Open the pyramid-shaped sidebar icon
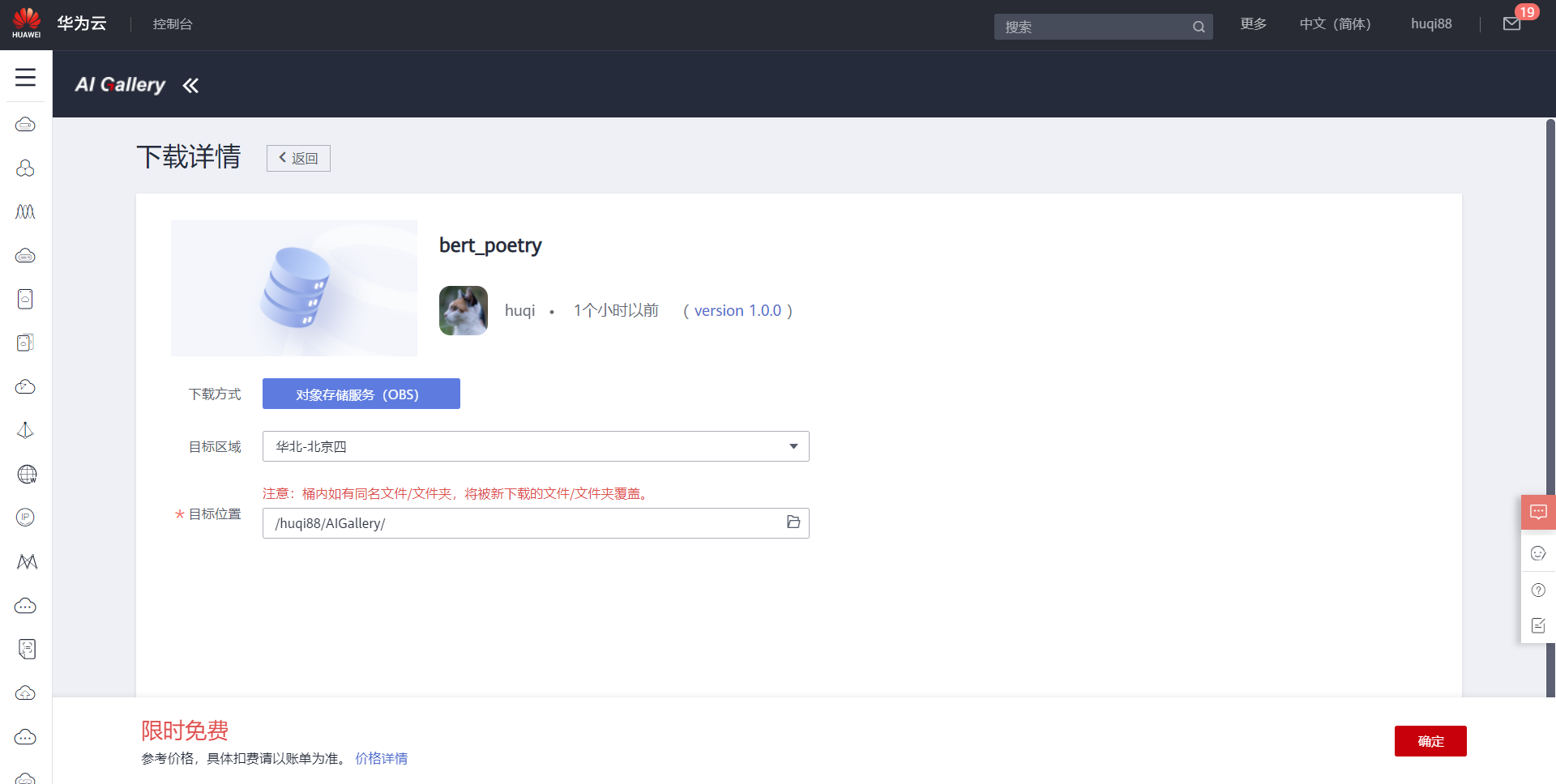The image size is (1556, 784). pos(26,431)
